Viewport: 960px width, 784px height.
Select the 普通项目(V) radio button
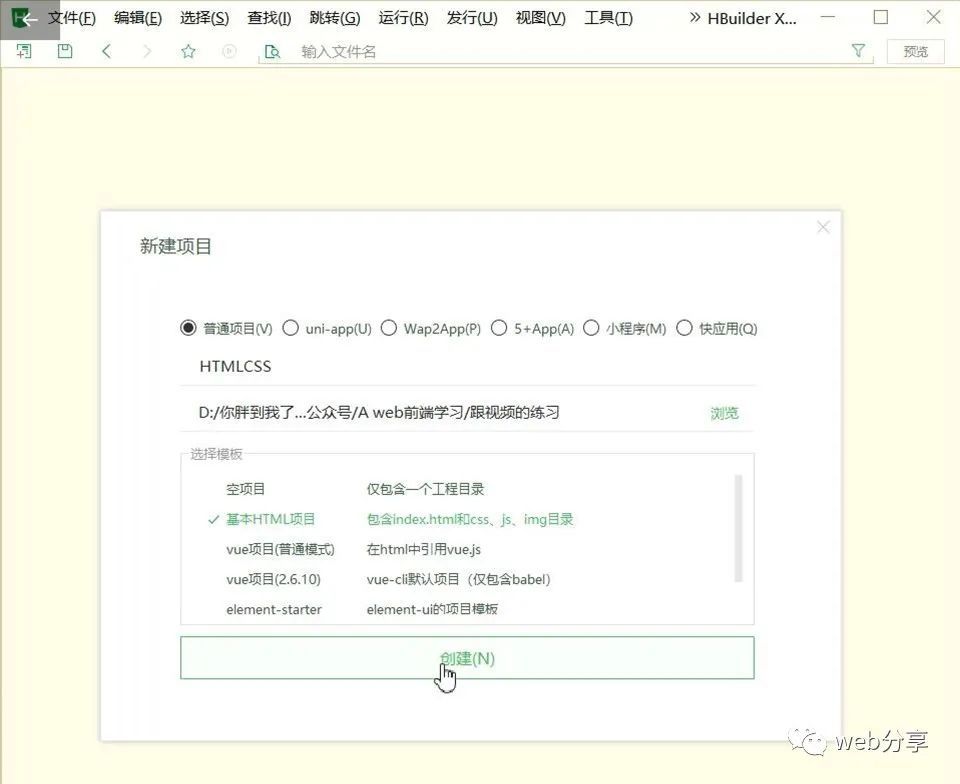(x=188, y=328)
